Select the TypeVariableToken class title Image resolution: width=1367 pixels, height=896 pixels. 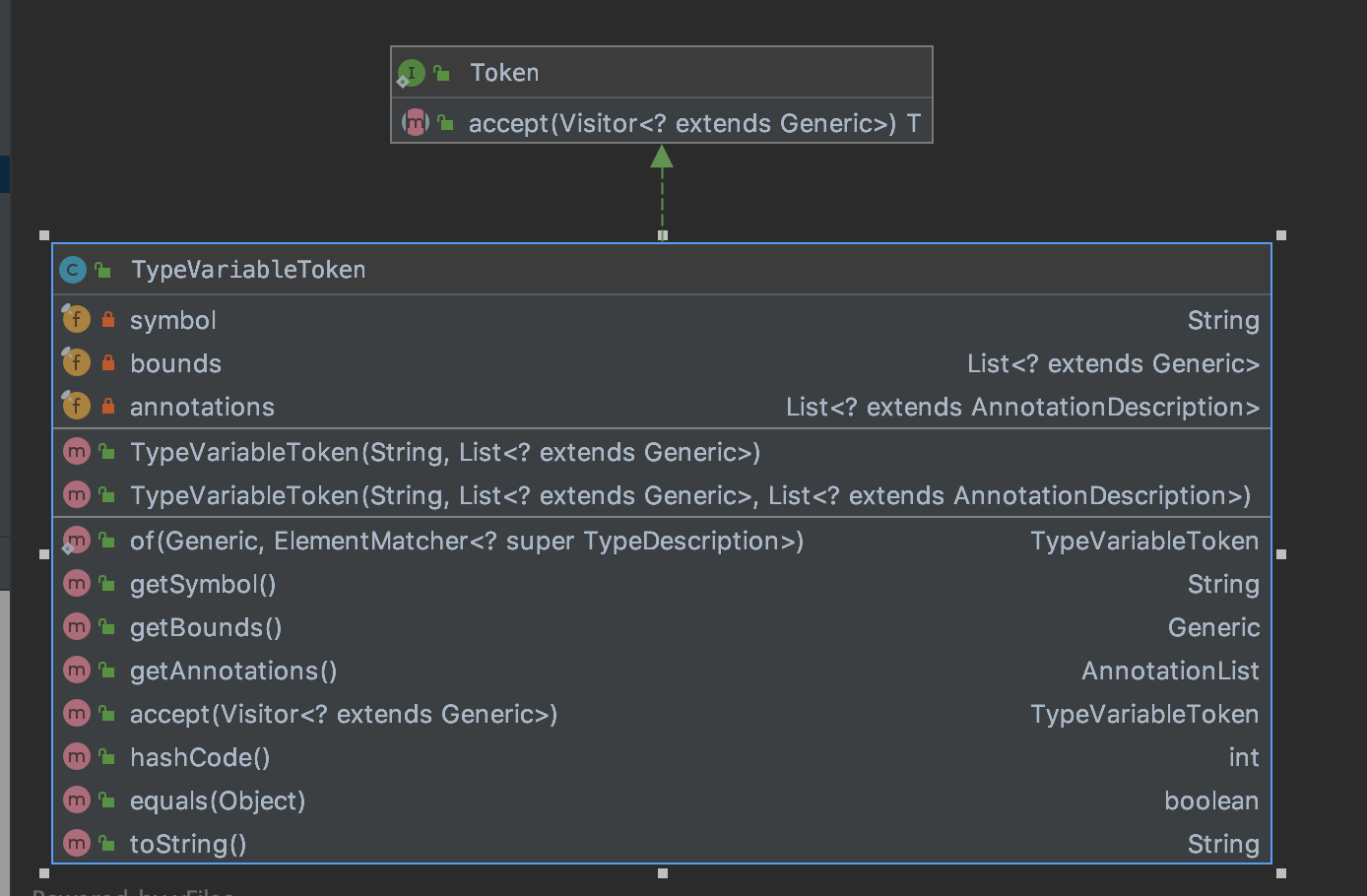tap(248, 270)
